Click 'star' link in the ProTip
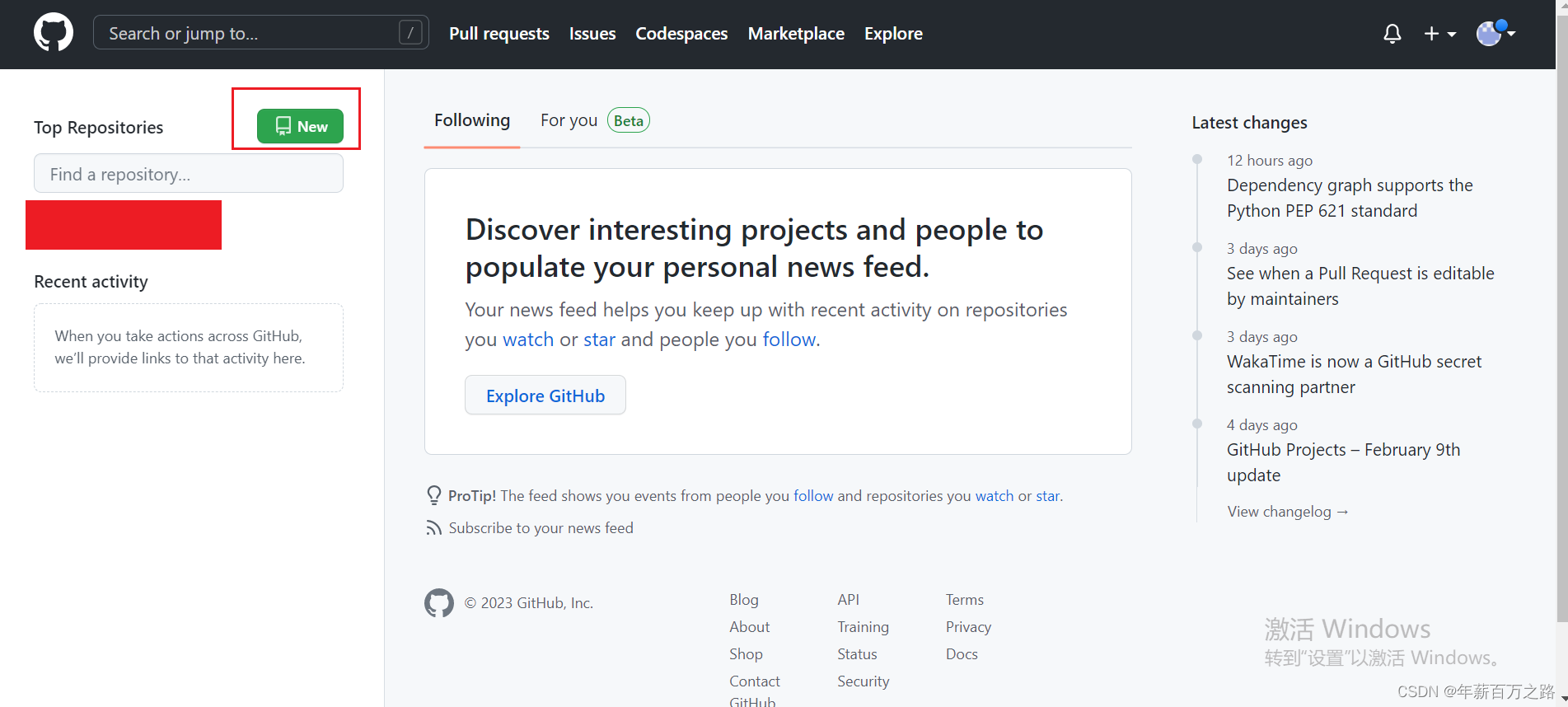Screen dimensions: 1568x707 pos(1049,496)
